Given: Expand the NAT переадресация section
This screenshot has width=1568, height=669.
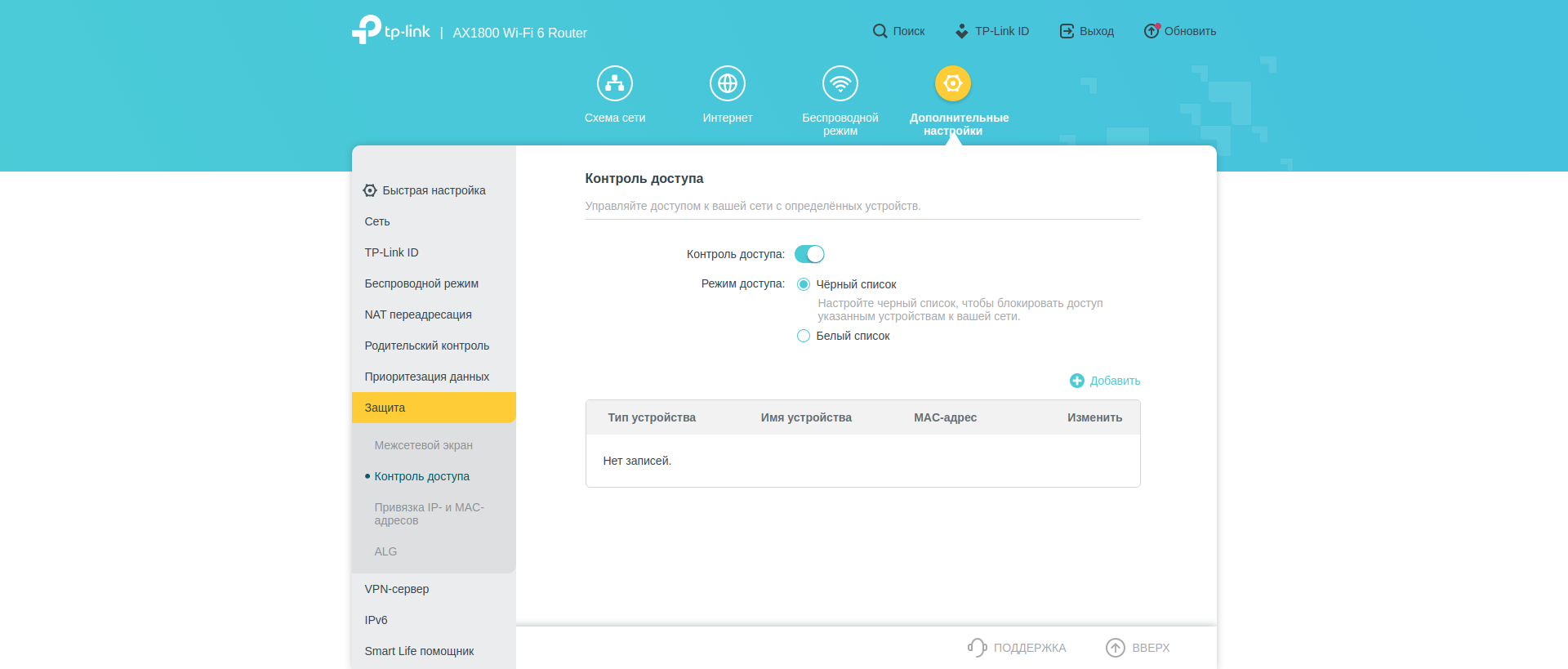Looking at the screenshot, I should point(418,314).
